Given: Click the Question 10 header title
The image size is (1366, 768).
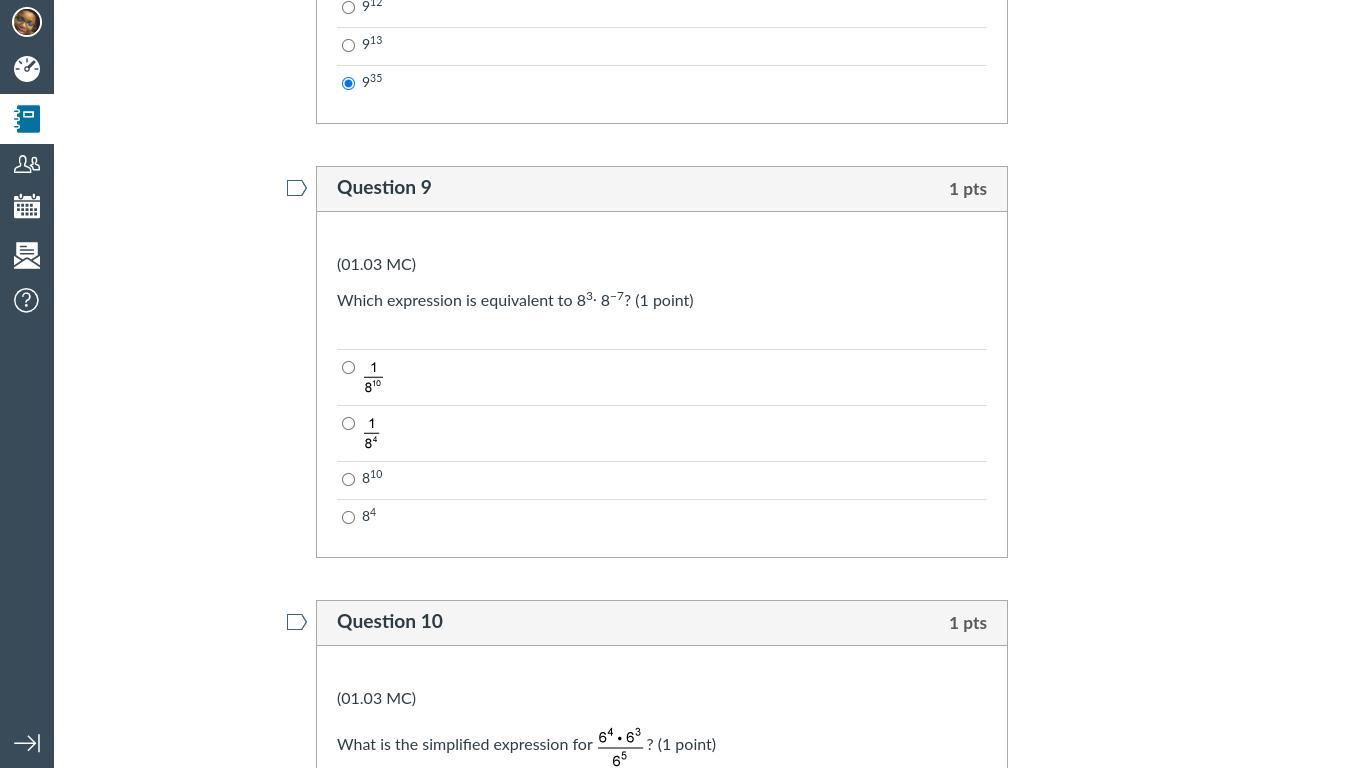Looking at the screenshot, I should click(x=390, y=622).
